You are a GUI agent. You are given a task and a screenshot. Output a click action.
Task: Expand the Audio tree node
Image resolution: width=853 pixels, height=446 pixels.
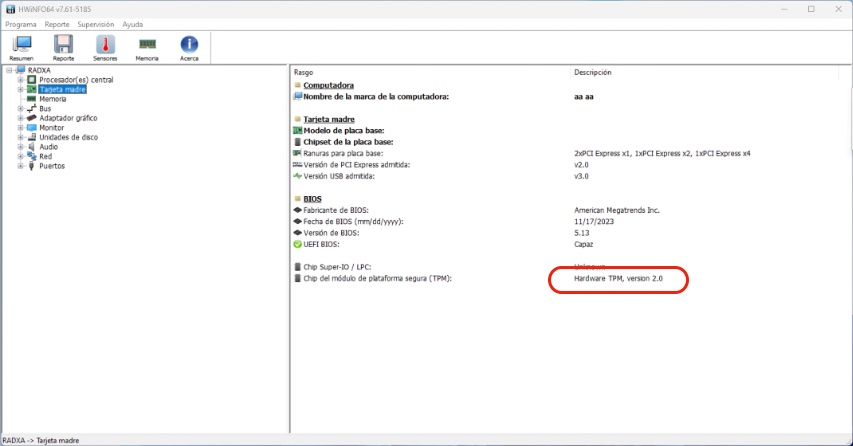coord(21,147)
